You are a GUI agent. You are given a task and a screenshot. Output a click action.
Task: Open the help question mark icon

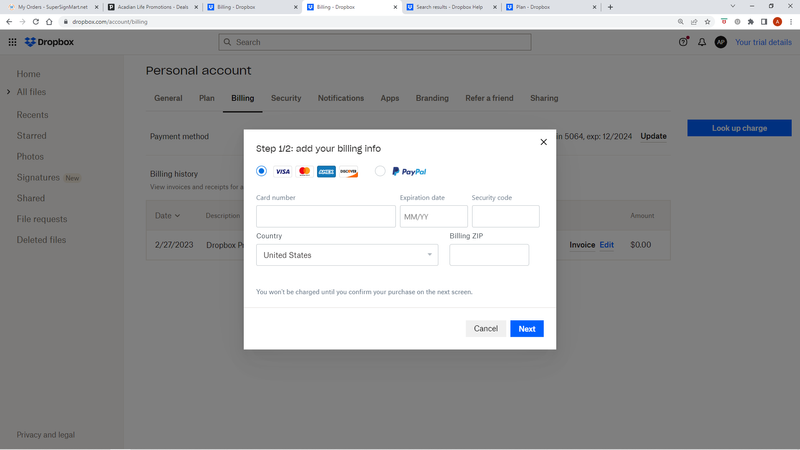[683, 42]
